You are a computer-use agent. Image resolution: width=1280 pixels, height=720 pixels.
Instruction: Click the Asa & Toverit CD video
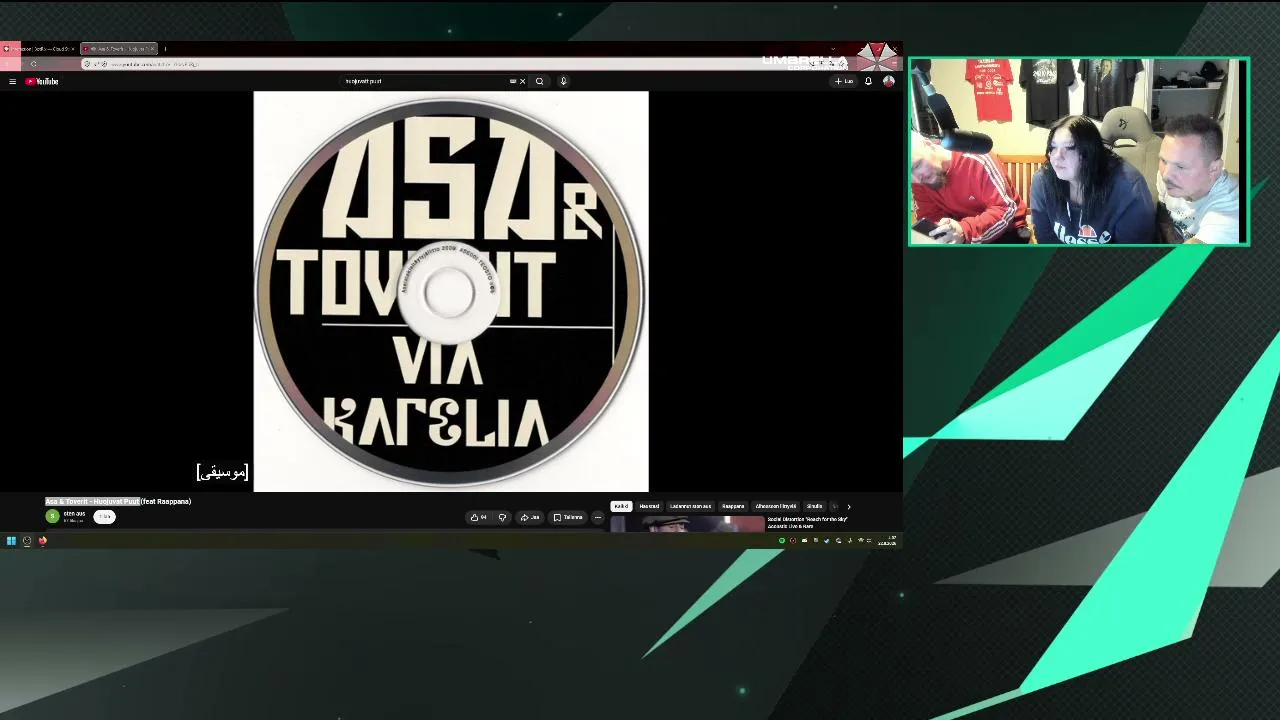click(x=451, y=292)
